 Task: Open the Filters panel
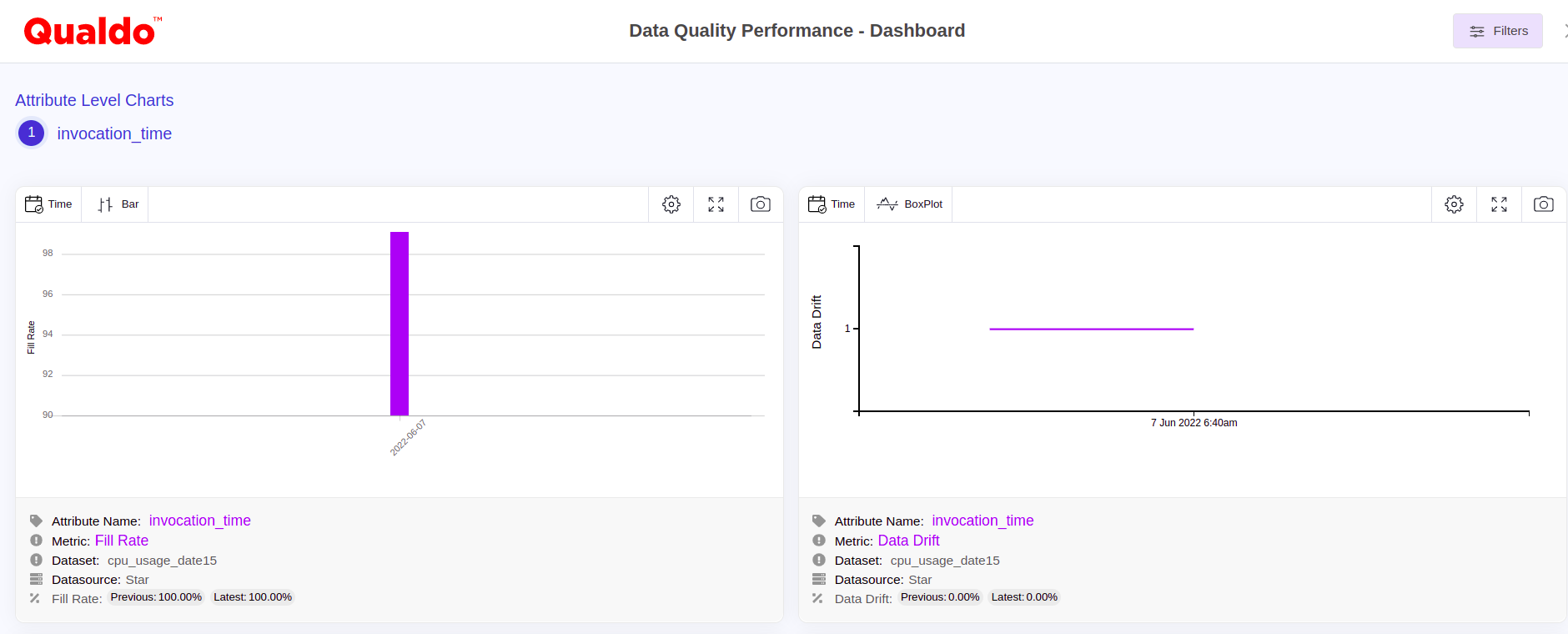1497,31
